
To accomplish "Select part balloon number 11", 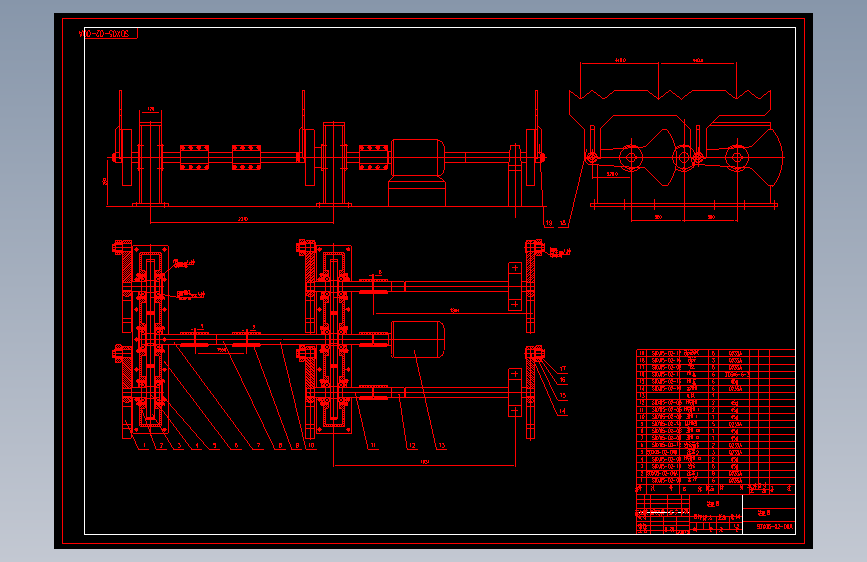I will click(373, 445).
